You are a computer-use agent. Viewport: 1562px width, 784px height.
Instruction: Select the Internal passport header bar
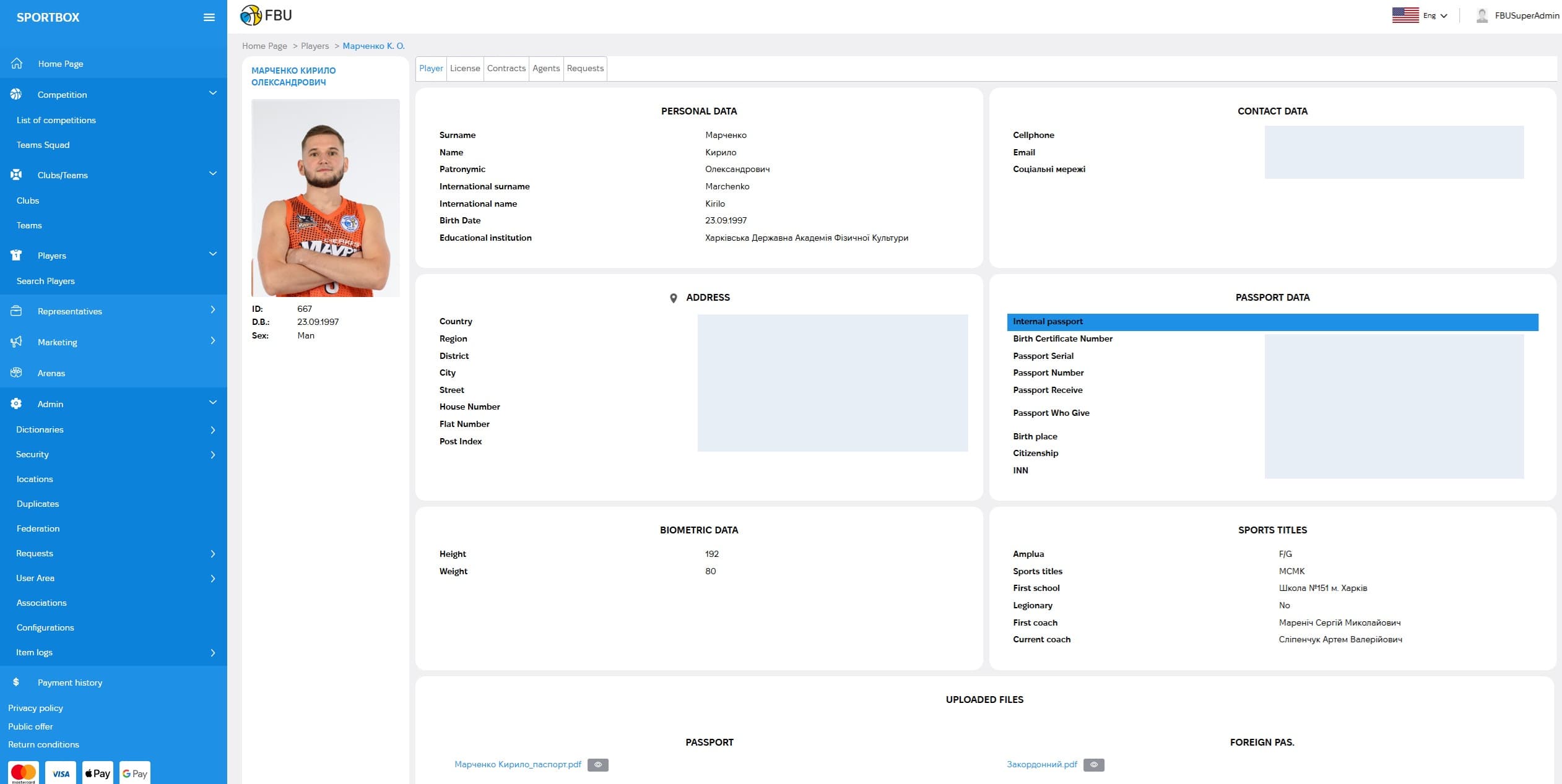tap(1272, 322)
